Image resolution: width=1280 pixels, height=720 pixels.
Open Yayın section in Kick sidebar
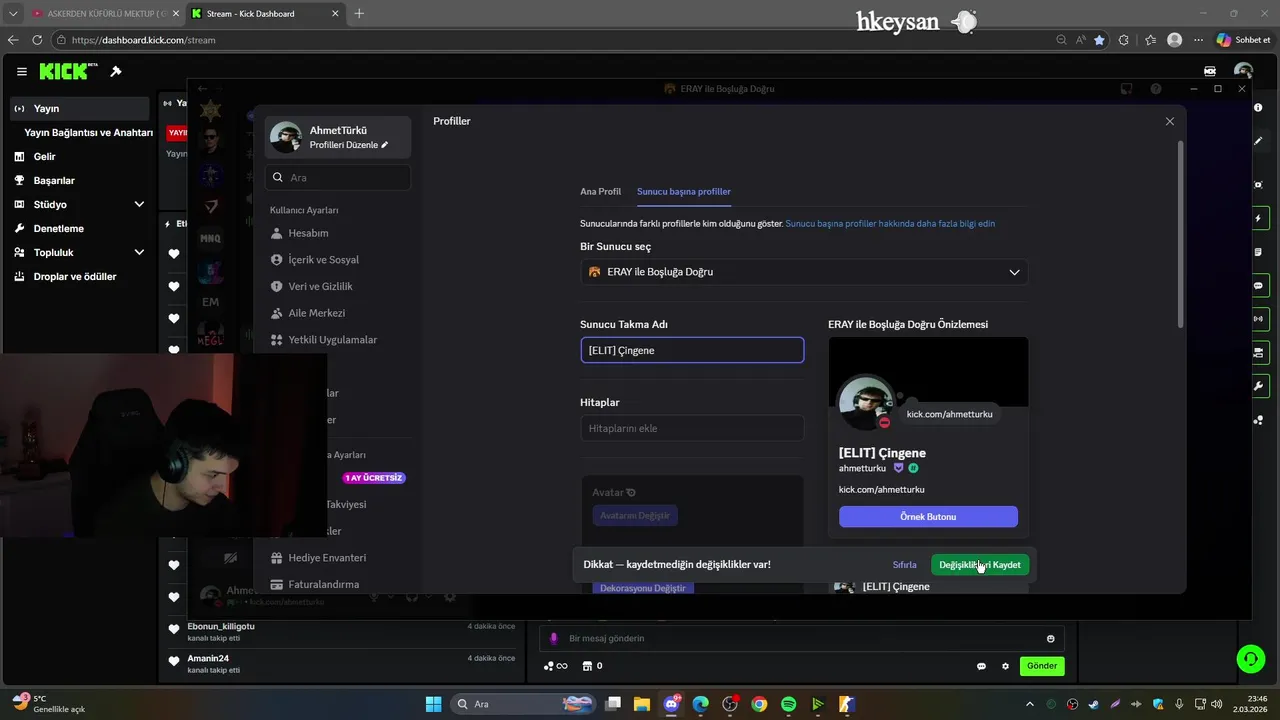[80, 108]
